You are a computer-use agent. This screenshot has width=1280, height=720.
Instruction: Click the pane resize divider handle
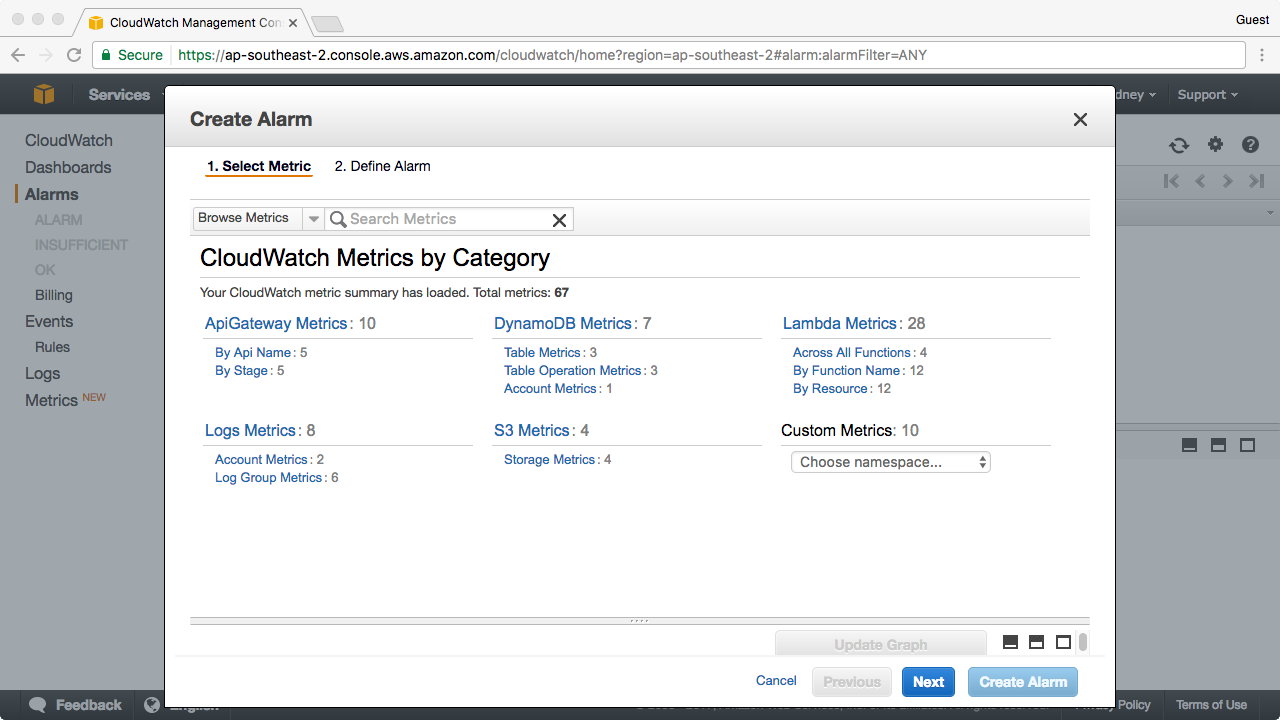[640, 621]
